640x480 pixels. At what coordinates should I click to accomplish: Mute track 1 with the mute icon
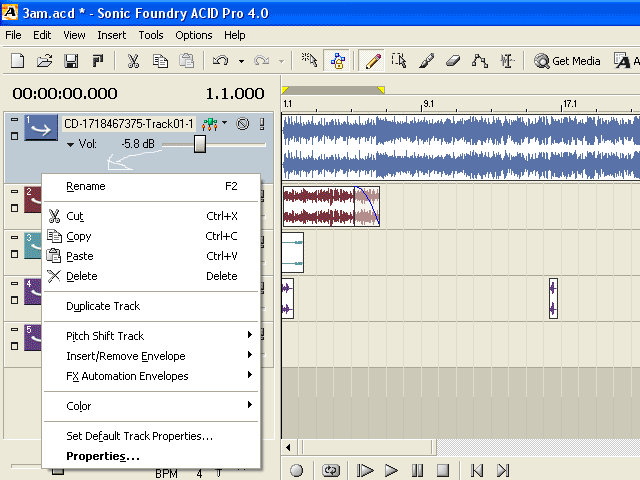[x=242, y=124]
